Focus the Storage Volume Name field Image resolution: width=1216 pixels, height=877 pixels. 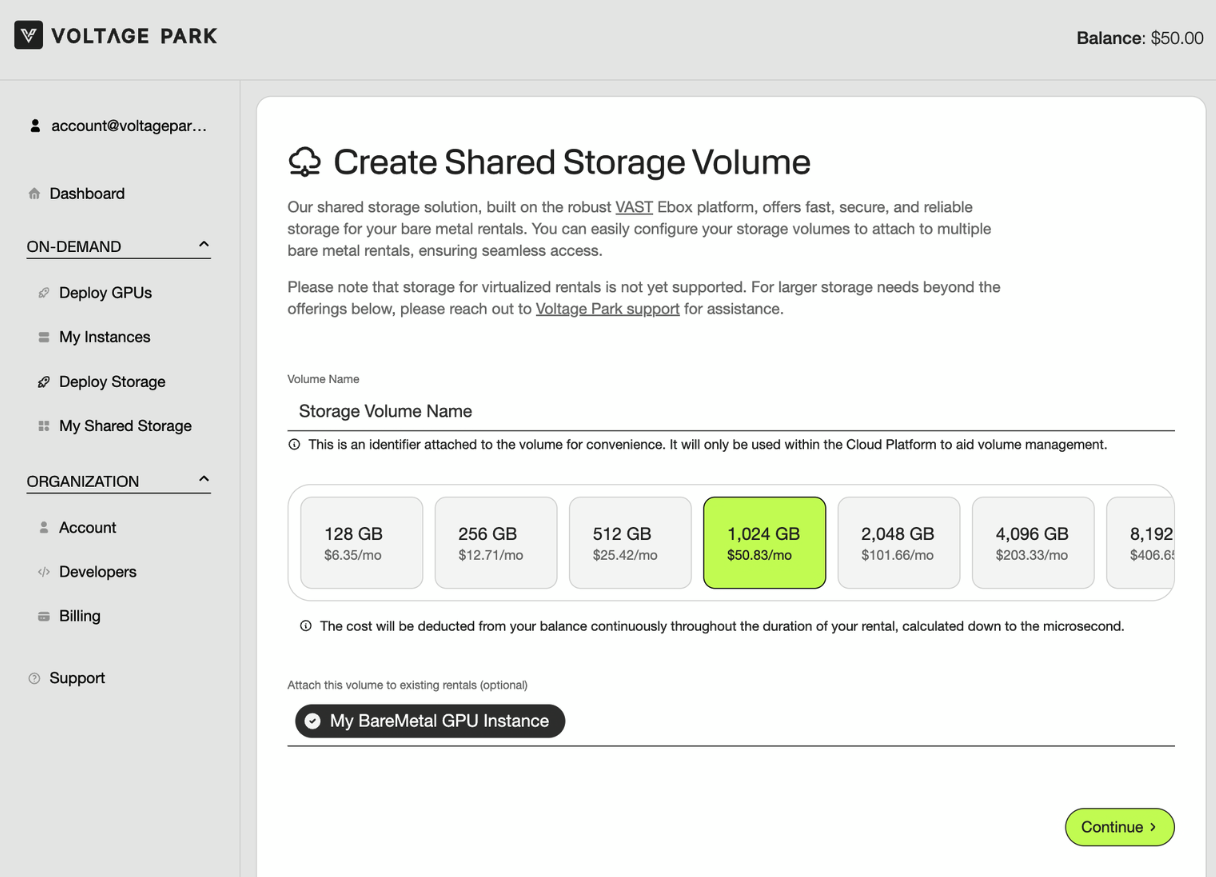(x=730, y=411)
